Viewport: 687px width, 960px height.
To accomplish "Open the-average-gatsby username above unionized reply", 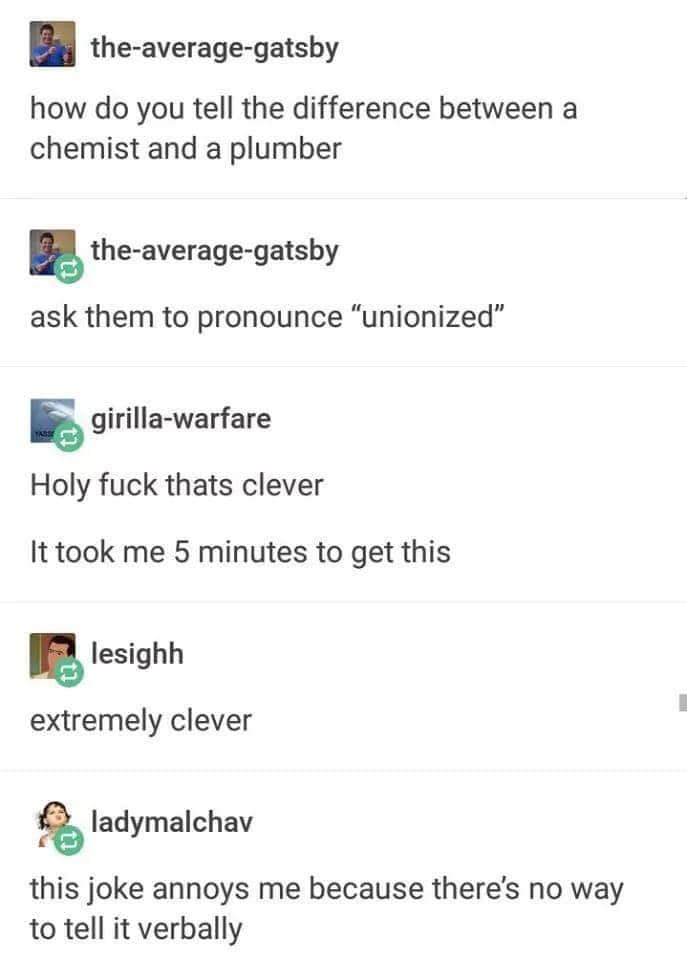I will (x=214, y=250).
